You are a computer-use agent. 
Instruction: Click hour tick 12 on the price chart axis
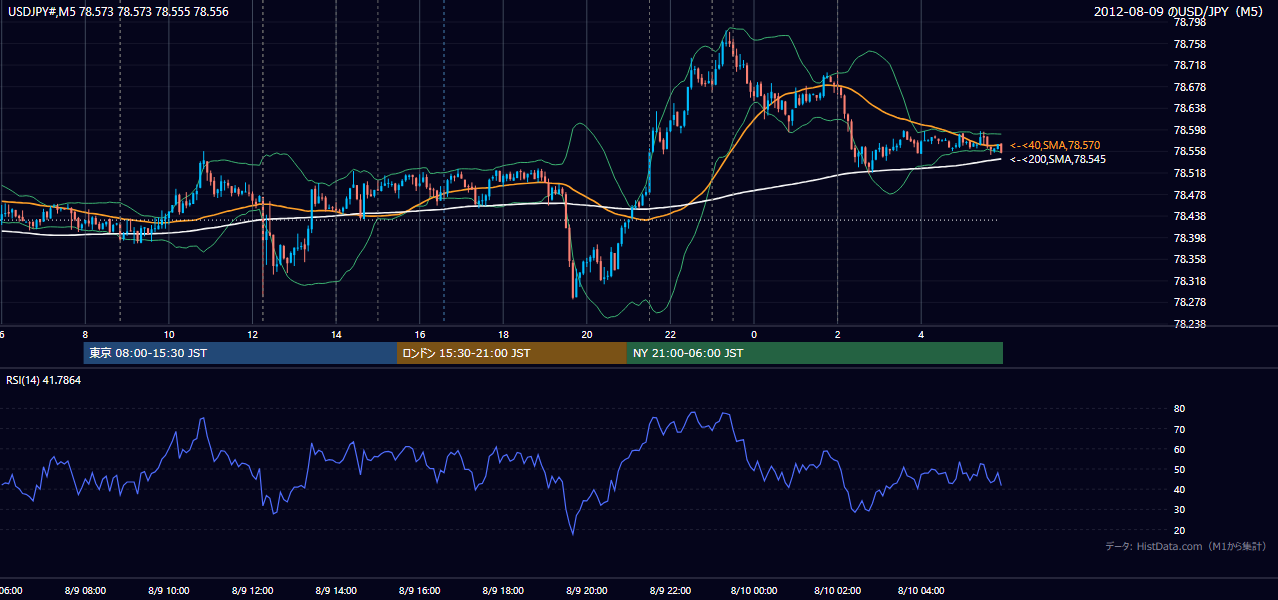point(253,334)
